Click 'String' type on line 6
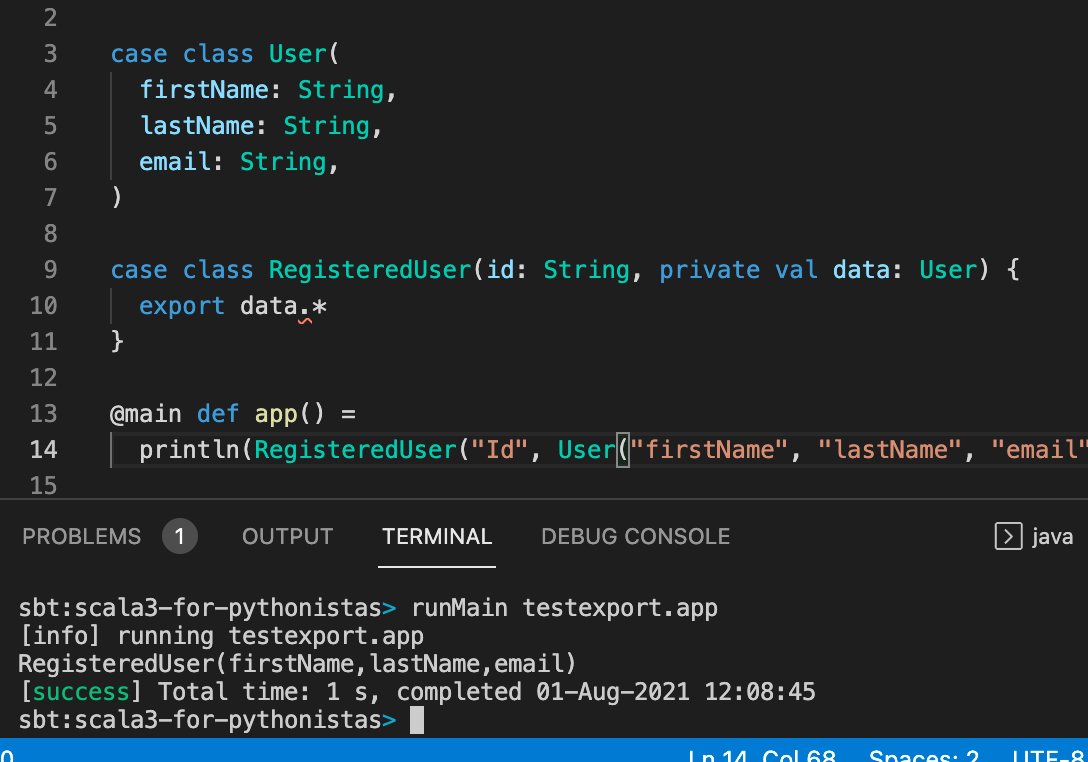 click(283, 162)
